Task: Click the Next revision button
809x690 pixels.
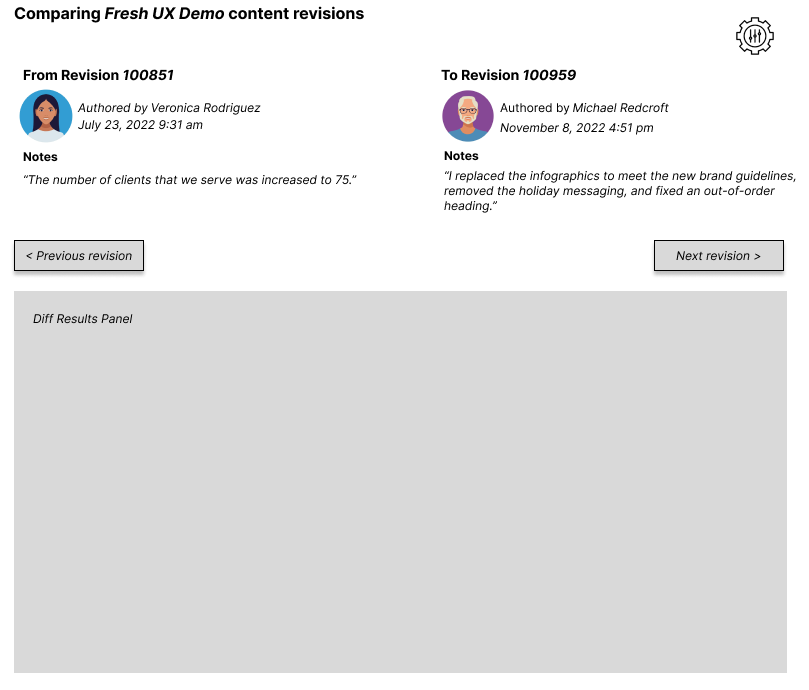Action: coord(718,255)
